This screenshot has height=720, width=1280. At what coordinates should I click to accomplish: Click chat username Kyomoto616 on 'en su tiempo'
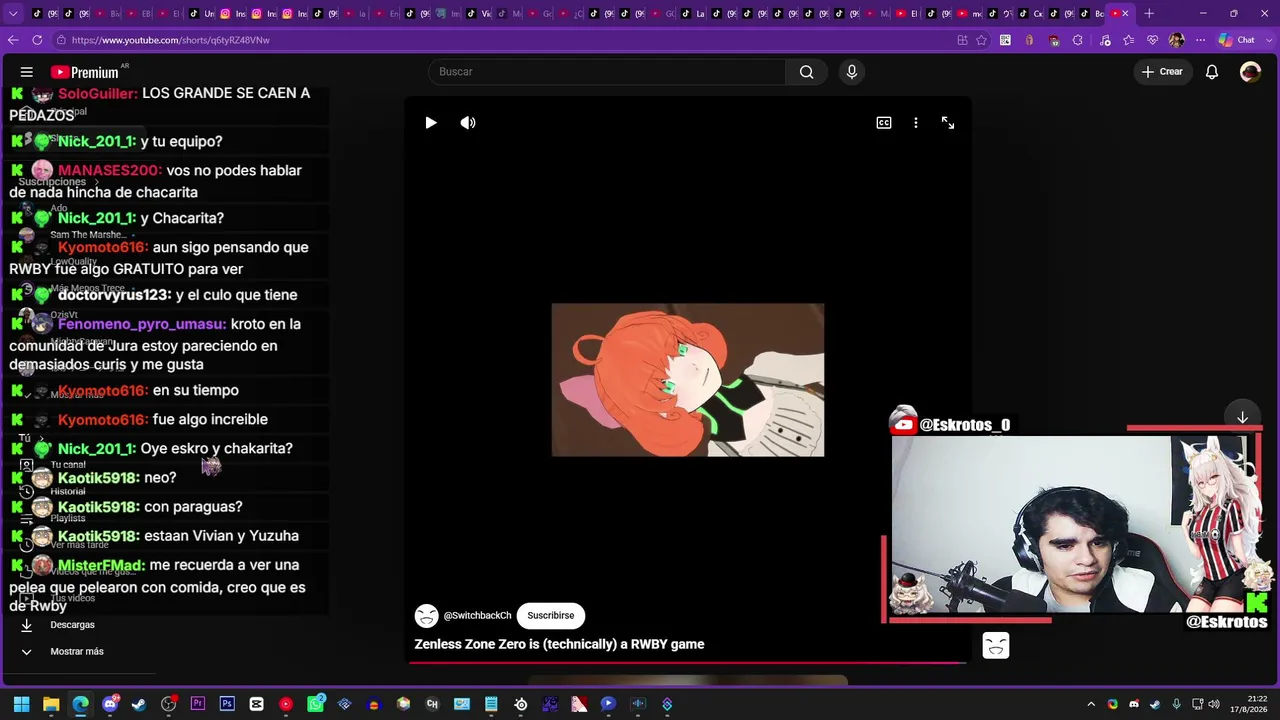pyautogui.click(x=103, y=391)
